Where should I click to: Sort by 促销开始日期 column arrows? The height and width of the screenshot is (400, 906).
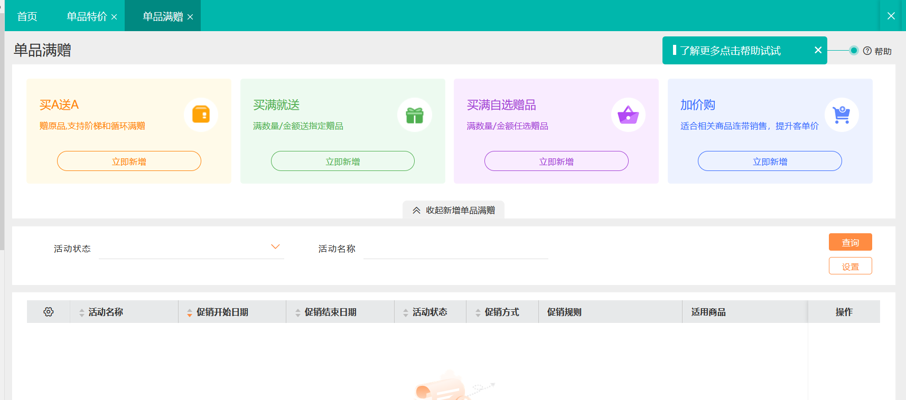(x=189, y=313)
